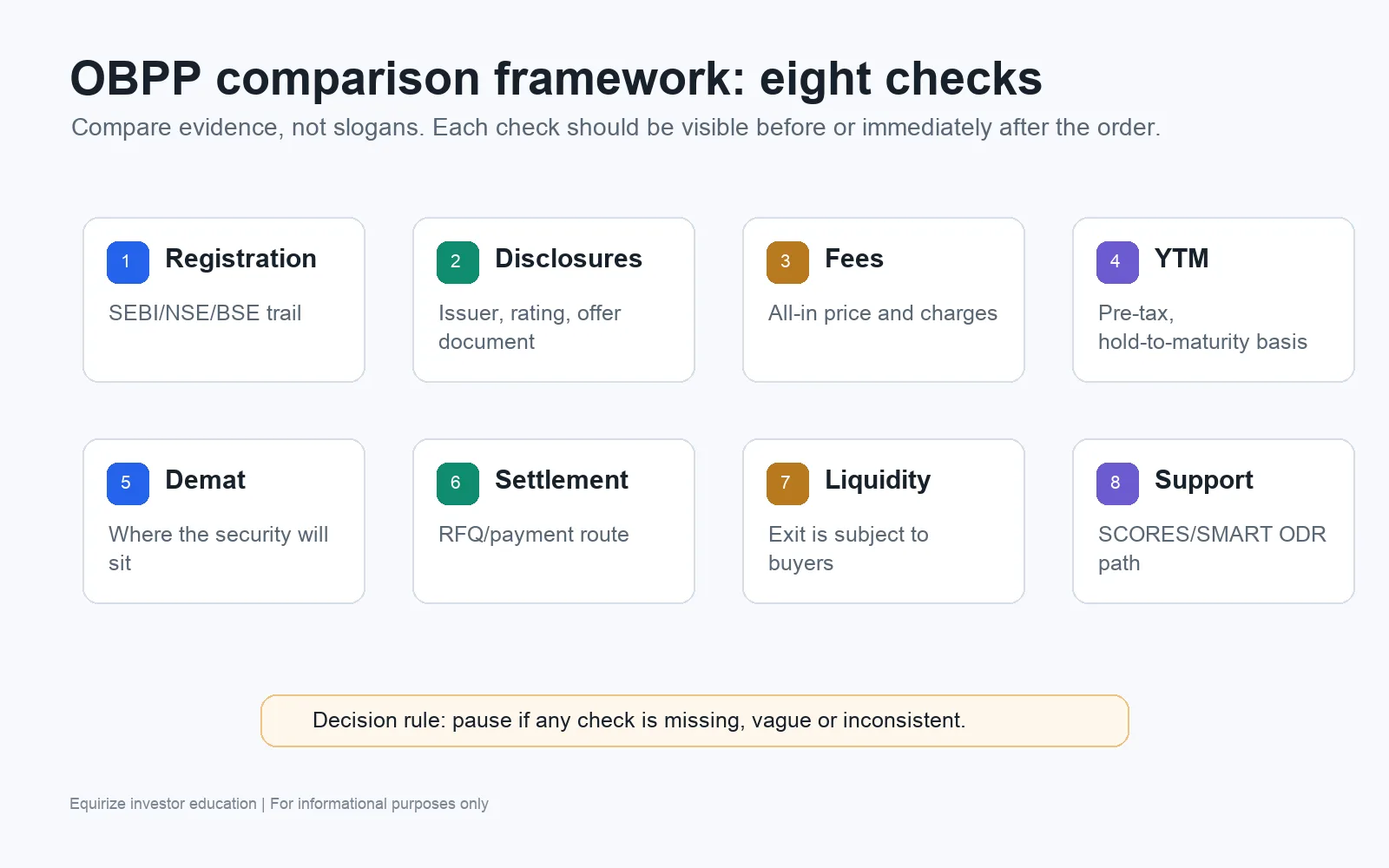This screenshot has height=868, width=1389.
Task: Click the blue number 1 Registration badge
Action: (x=128, y=262)
